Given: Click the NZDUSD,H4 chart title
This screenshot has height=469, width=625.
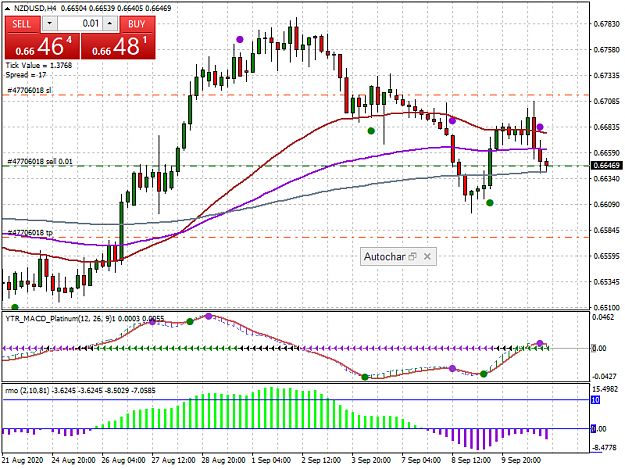Looking at the screenshot, I should [x=35, y=8].
